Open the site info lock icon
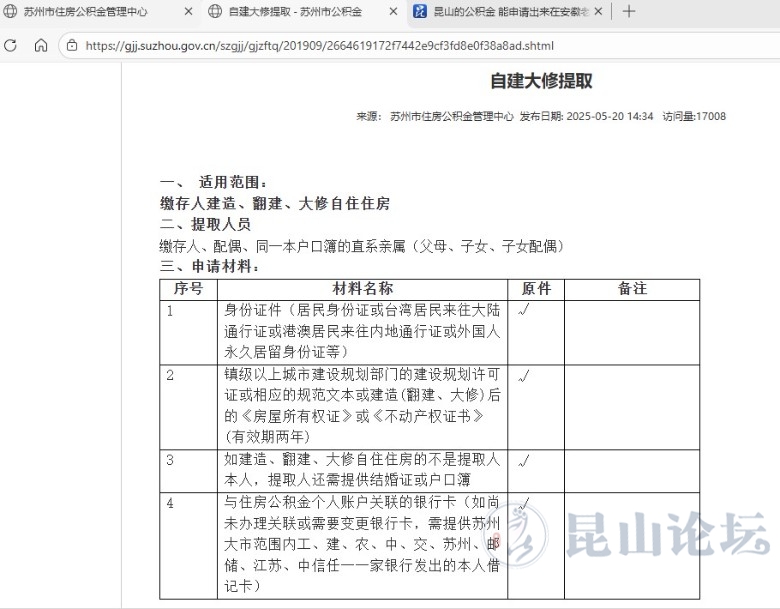 point(72,46)
